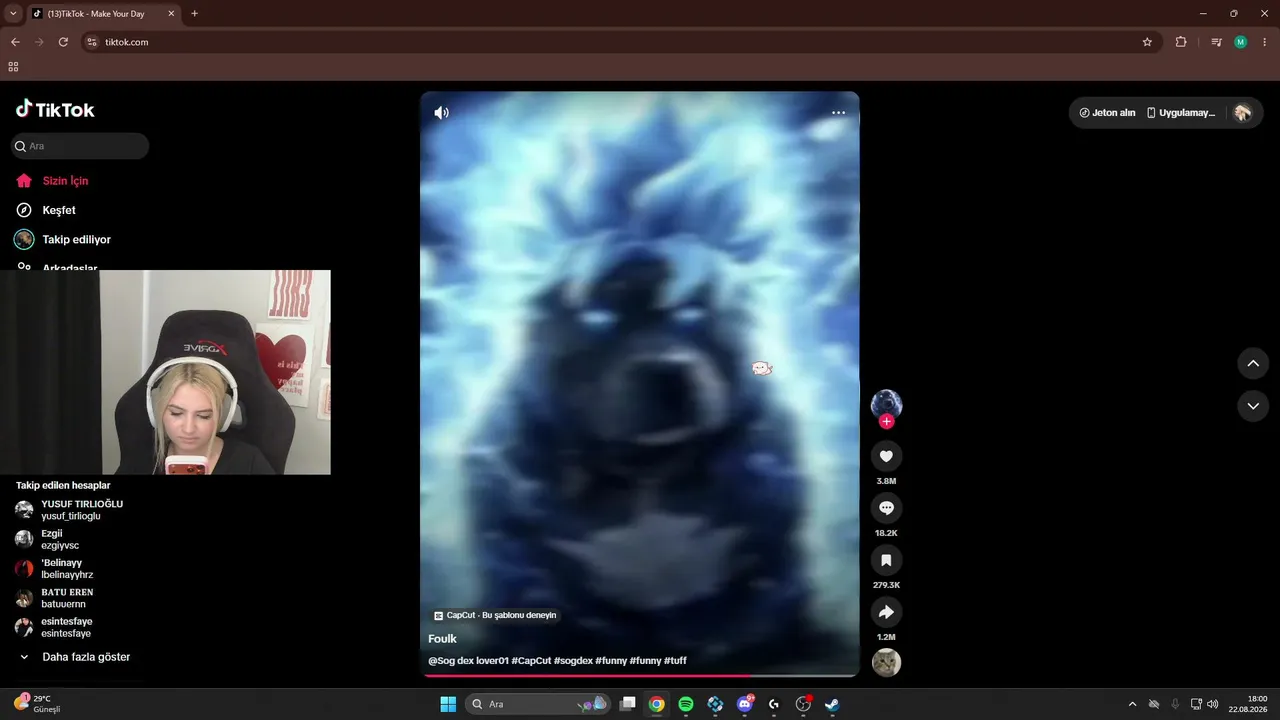This screenshot has height=720, width=1280.
Task: Open the 'Takip ediliyor' feed
Action: 76,240
